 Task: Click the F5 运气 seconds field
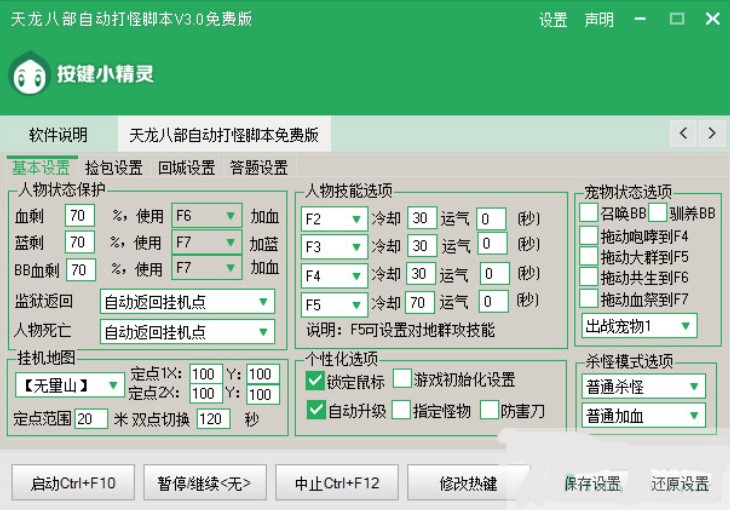click(x=493, y=302)
